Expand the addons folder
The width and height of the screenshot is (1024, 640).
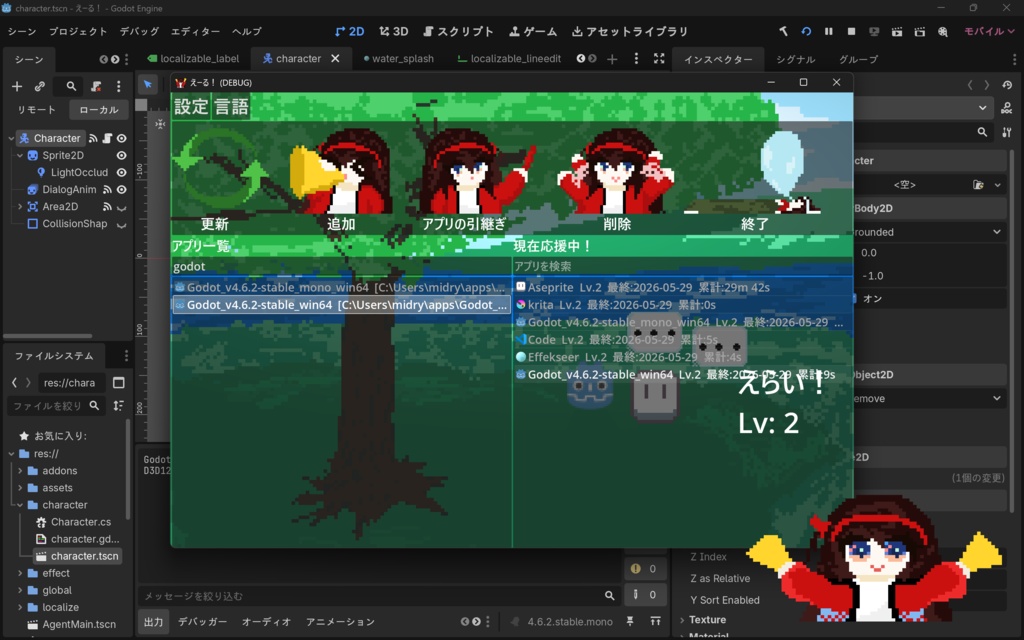pyautogui.click(x=20, y=470)
